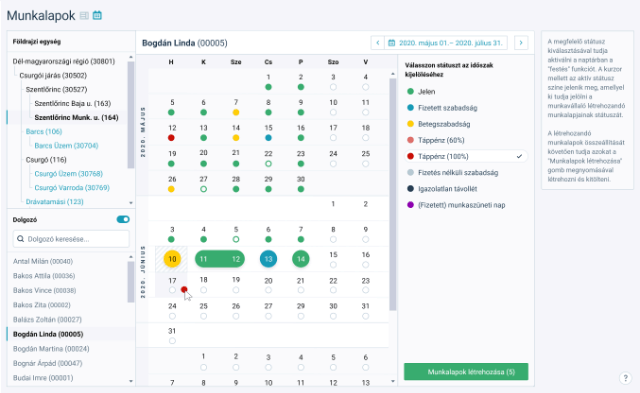Select employee Antal Milán (00040)
This screenshot has width=640, height=393.
pos(43,261)
